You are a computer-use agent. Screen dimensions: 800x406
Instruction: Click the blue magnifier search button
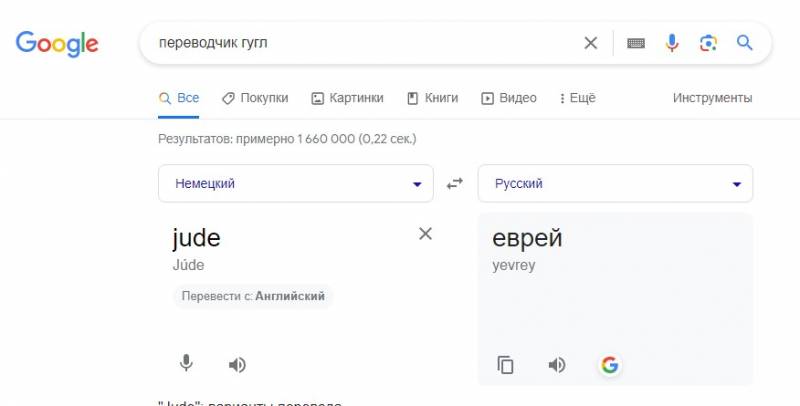[x=744, y=42]
